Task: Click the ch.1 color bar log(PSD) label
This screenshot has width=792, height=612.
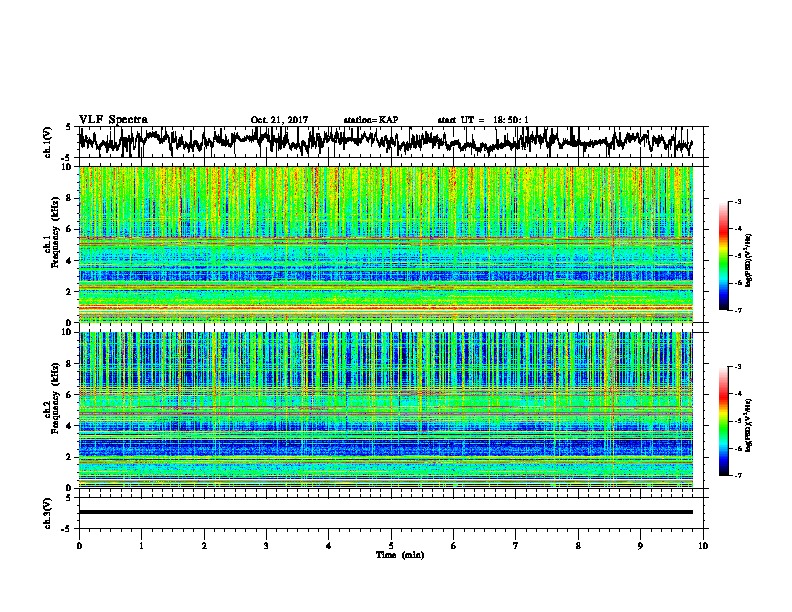Action: tap(749, 261)
